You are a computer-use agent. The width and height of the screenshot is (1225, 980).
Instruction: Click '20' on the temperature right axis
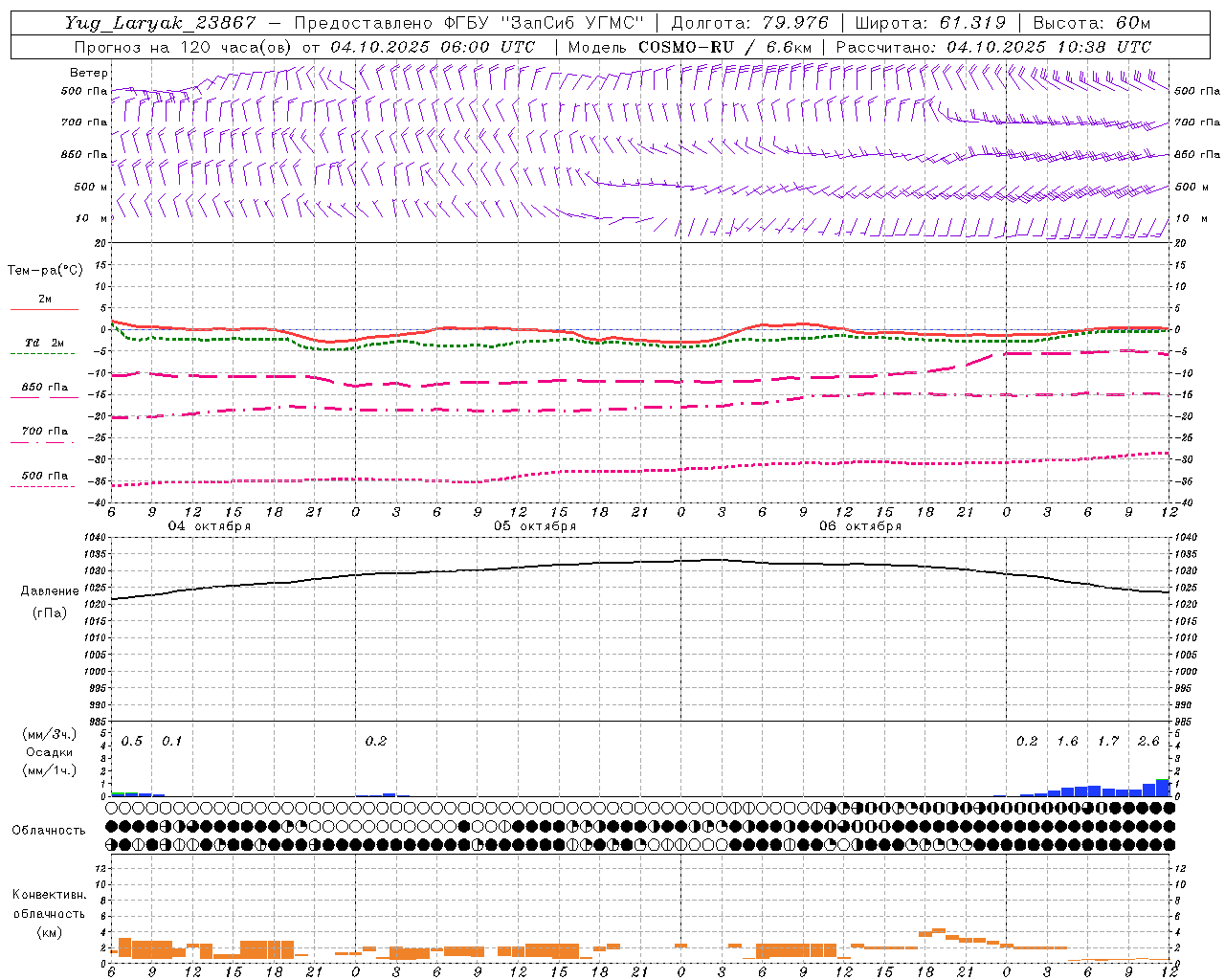pos(1181,243)
